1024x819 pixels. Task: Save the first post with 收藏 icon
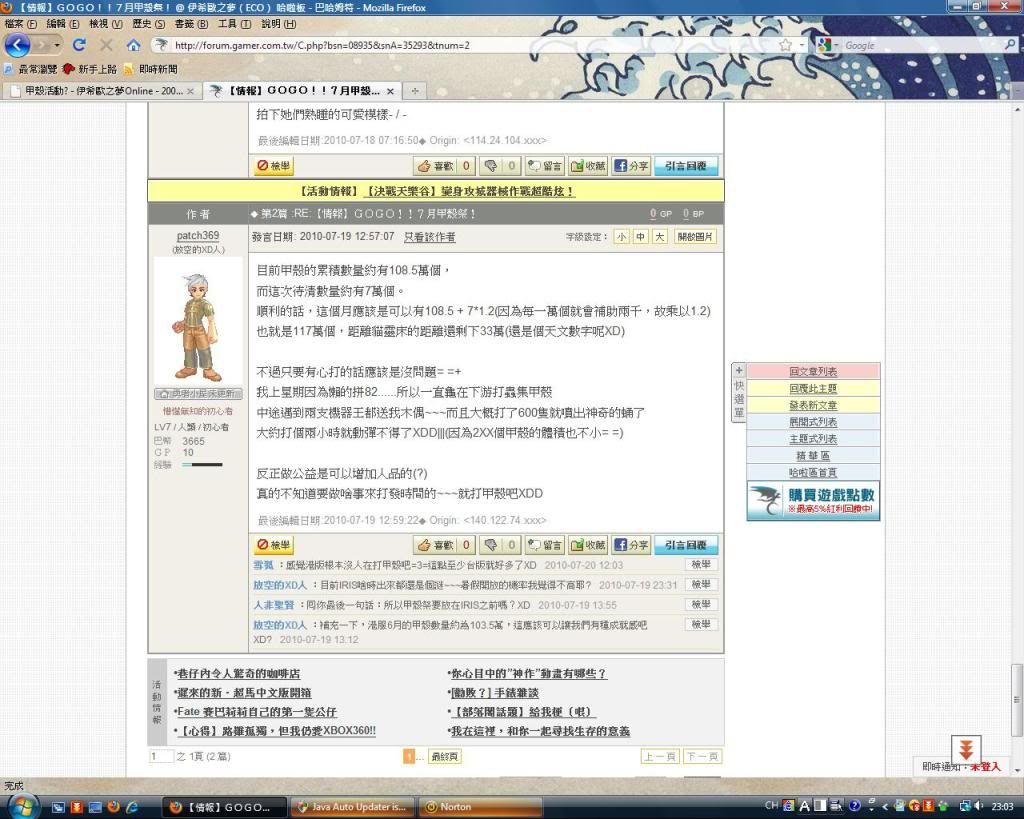pyautogui.click(x=588, y=166)
